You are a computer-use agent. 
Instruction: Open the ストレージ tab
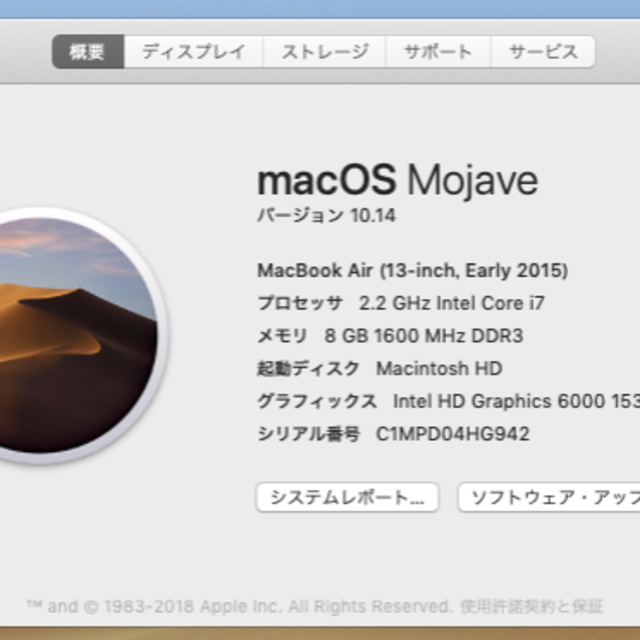[x=324, y=52]
